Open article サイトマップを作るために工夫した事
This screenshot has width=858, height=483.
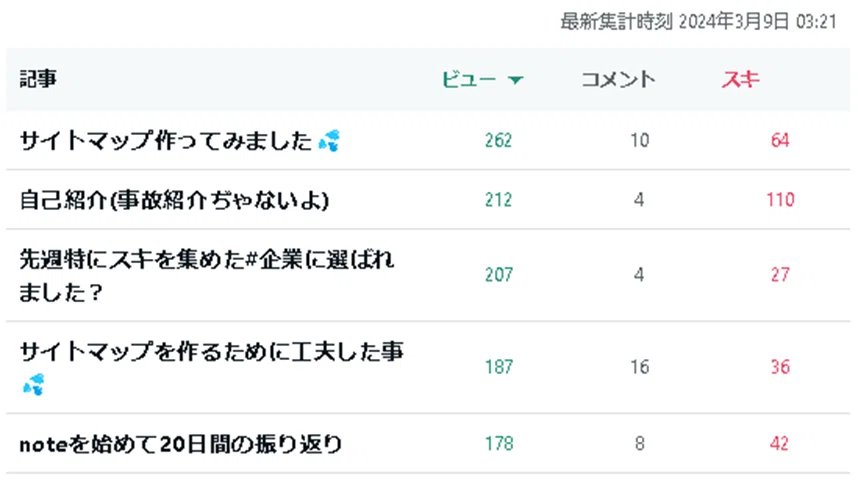(x=212, y=352)
